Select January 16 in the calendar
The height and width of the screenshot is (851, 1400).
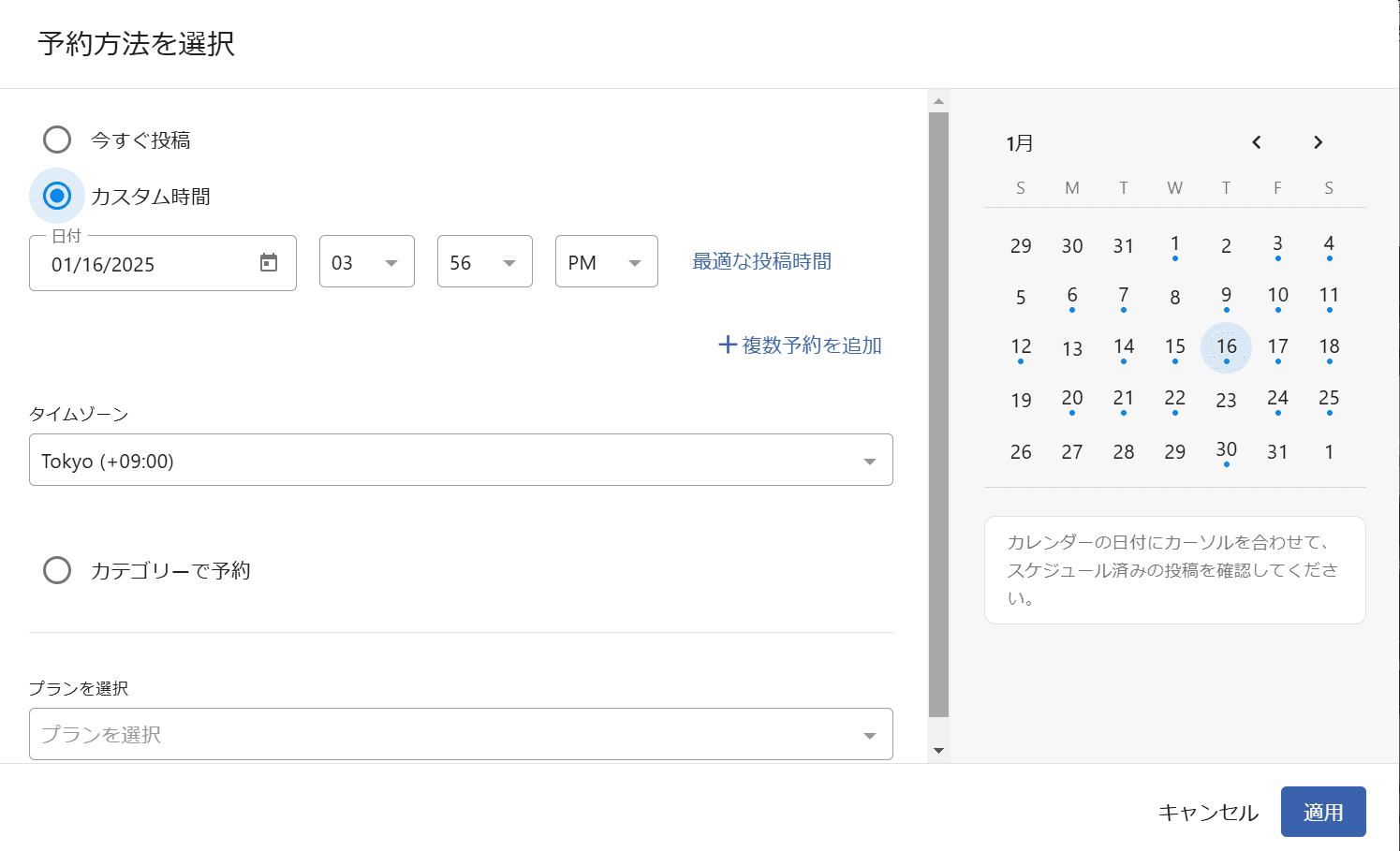(x=1227, y=347)
